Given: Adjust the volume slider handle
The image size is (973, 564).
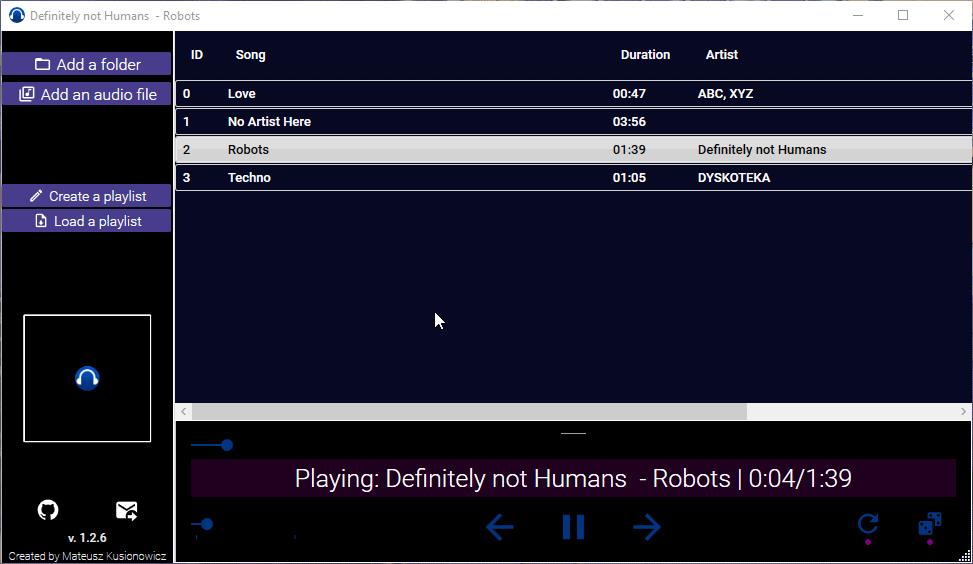Looking at the screenshot, I should click(x=207, y=524).
